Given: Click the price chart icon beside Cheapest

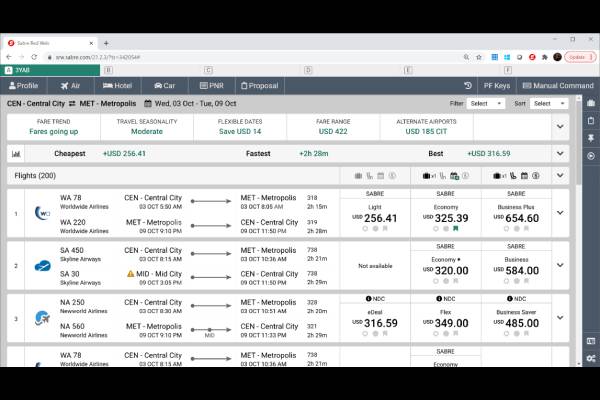Looking at the screenshot, I should [x=16, y=154].
